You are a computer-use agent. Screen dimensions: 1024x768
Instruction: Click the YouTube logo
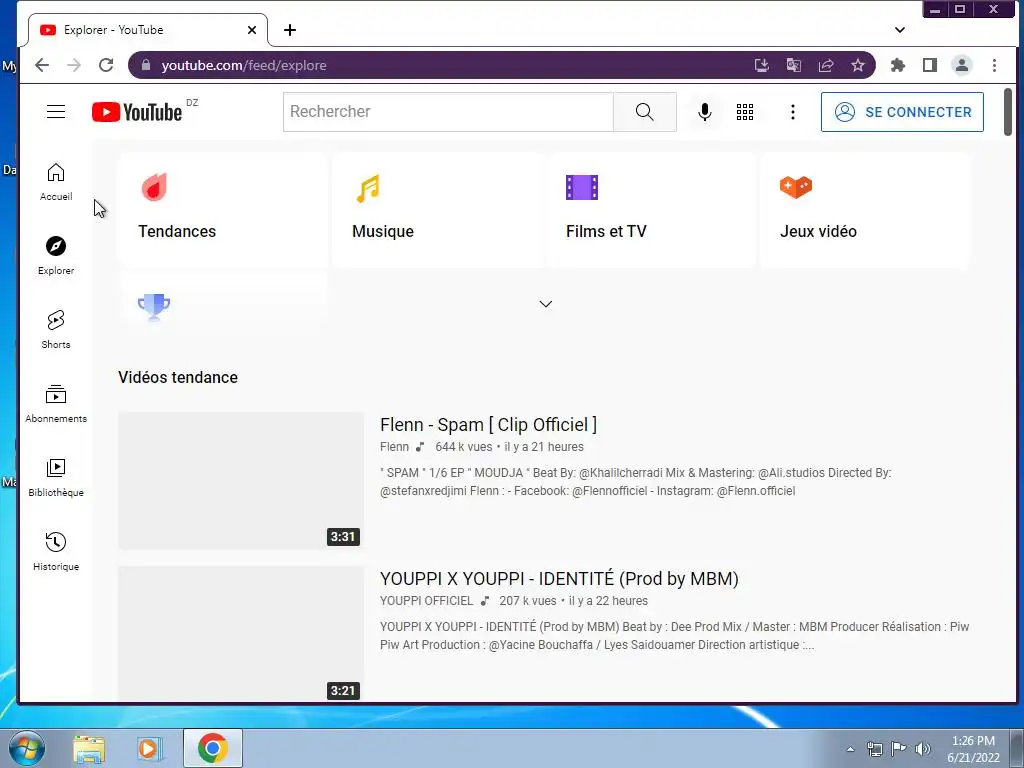[x=137, y=112]
